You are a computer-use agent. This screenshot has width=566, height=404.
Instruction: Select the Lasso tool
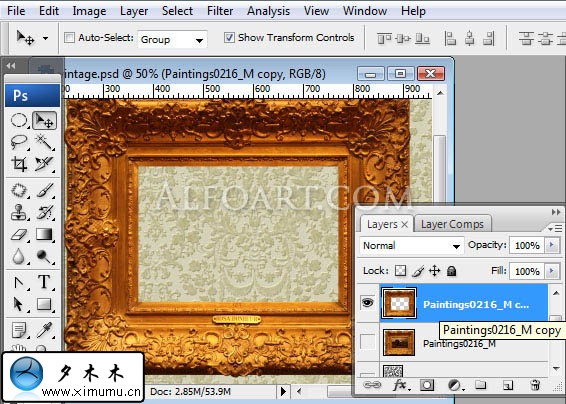(x=19, y=142)
